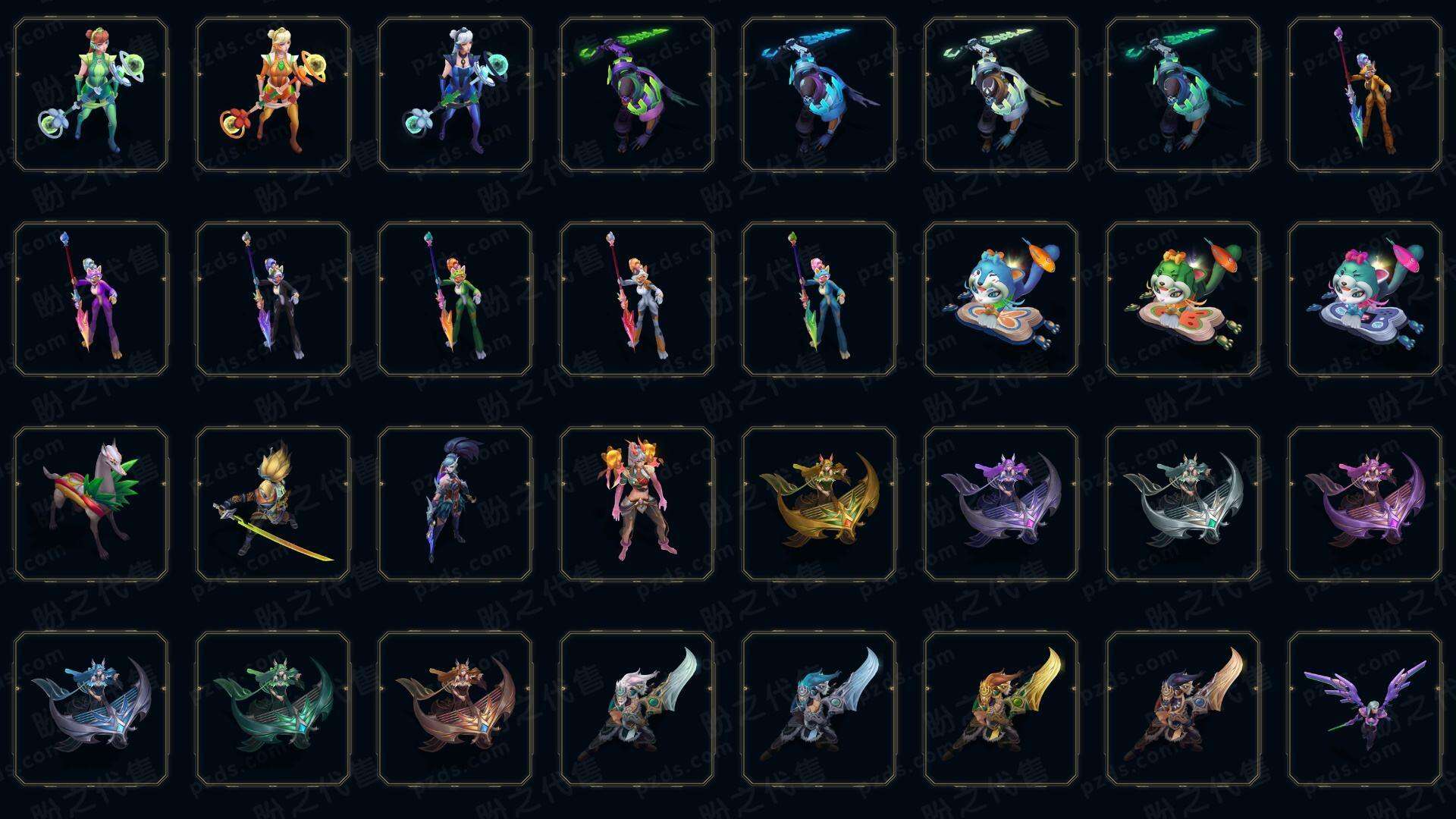Pick the blue bear DJ turntable skin
The width and height of the screenshot is (1456, 819).
[x=1001, y=299]
